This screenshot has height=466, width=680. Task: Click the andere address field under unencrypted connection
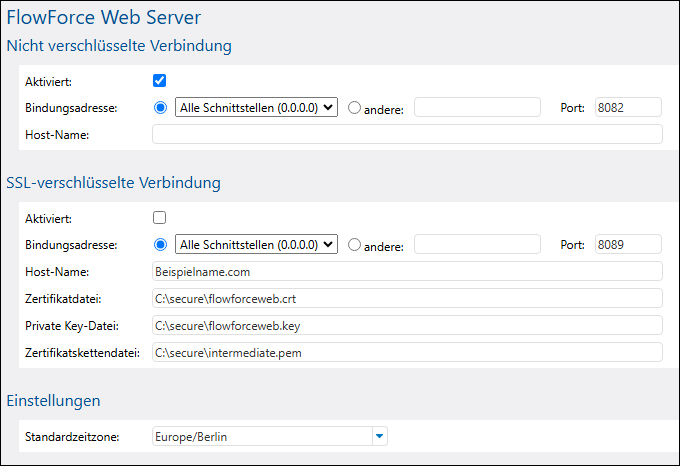[x=477, y=108]
